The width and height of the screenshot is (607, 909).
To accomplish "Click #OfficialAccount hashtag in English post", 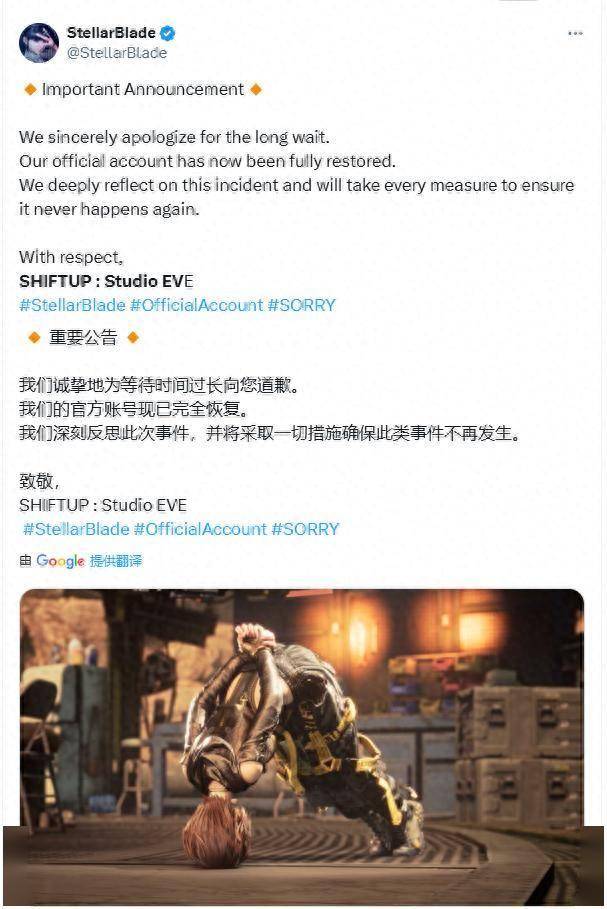I will coord(197,305).
